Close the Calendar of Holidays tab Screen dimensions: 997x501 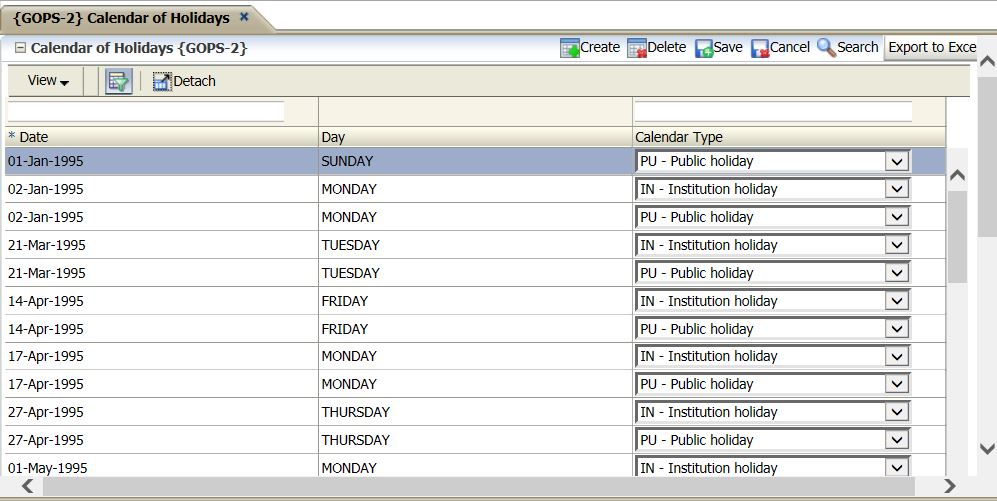[x=244, y=17]
